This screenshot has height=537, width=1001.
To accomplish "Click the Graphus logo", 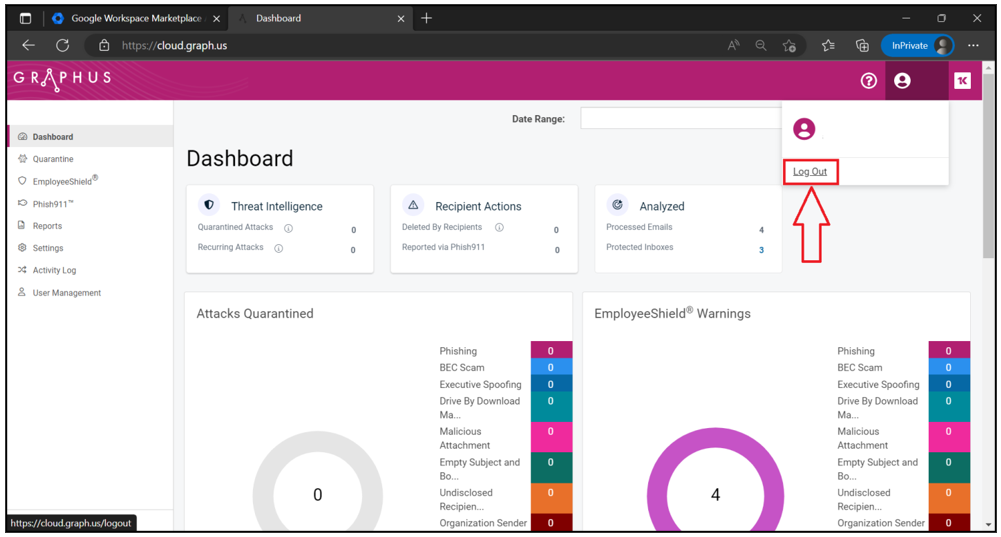I will 62,79.
